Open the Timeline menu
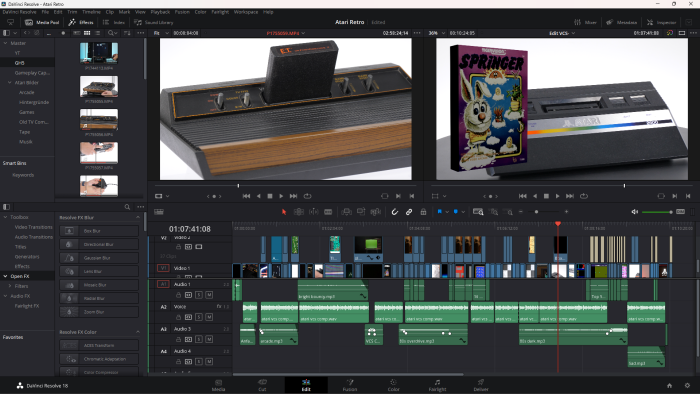The image size is (700, 394). click(x=91, y=12)
